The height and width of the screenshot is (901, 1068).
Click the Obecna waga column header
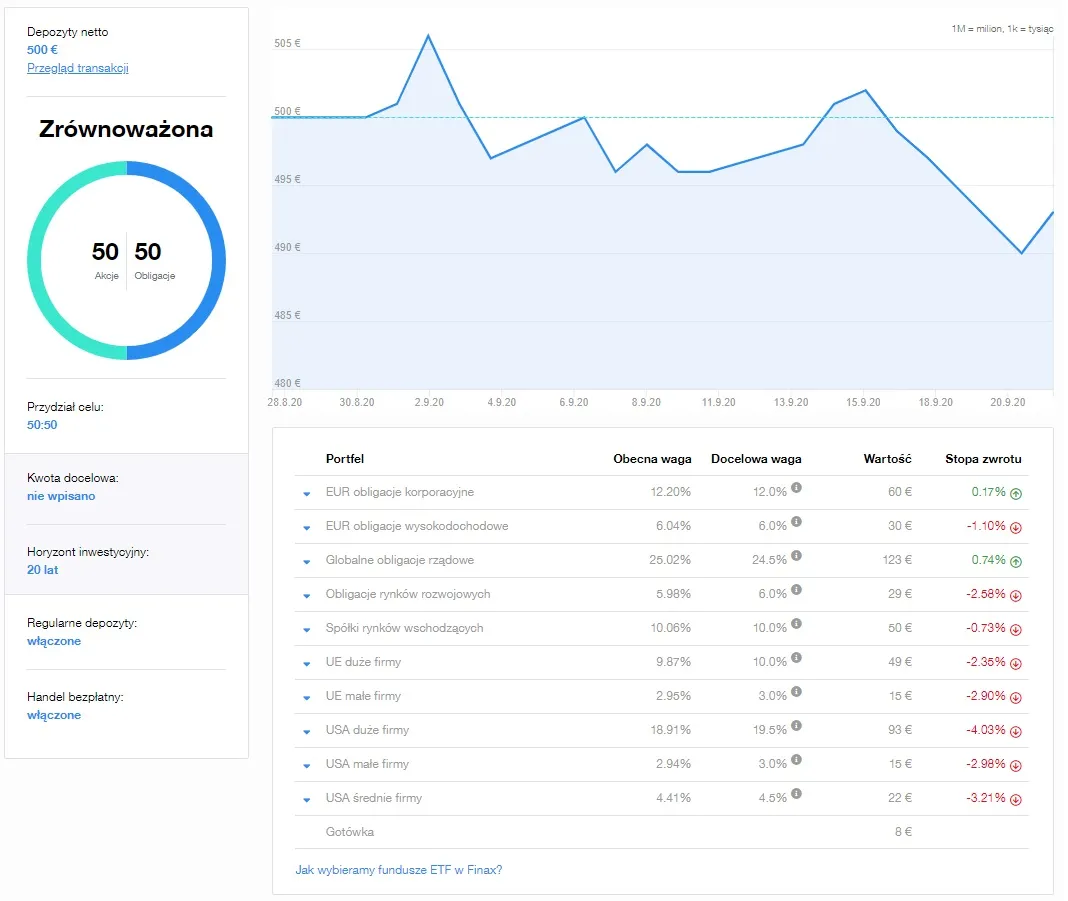pos(652,459)
